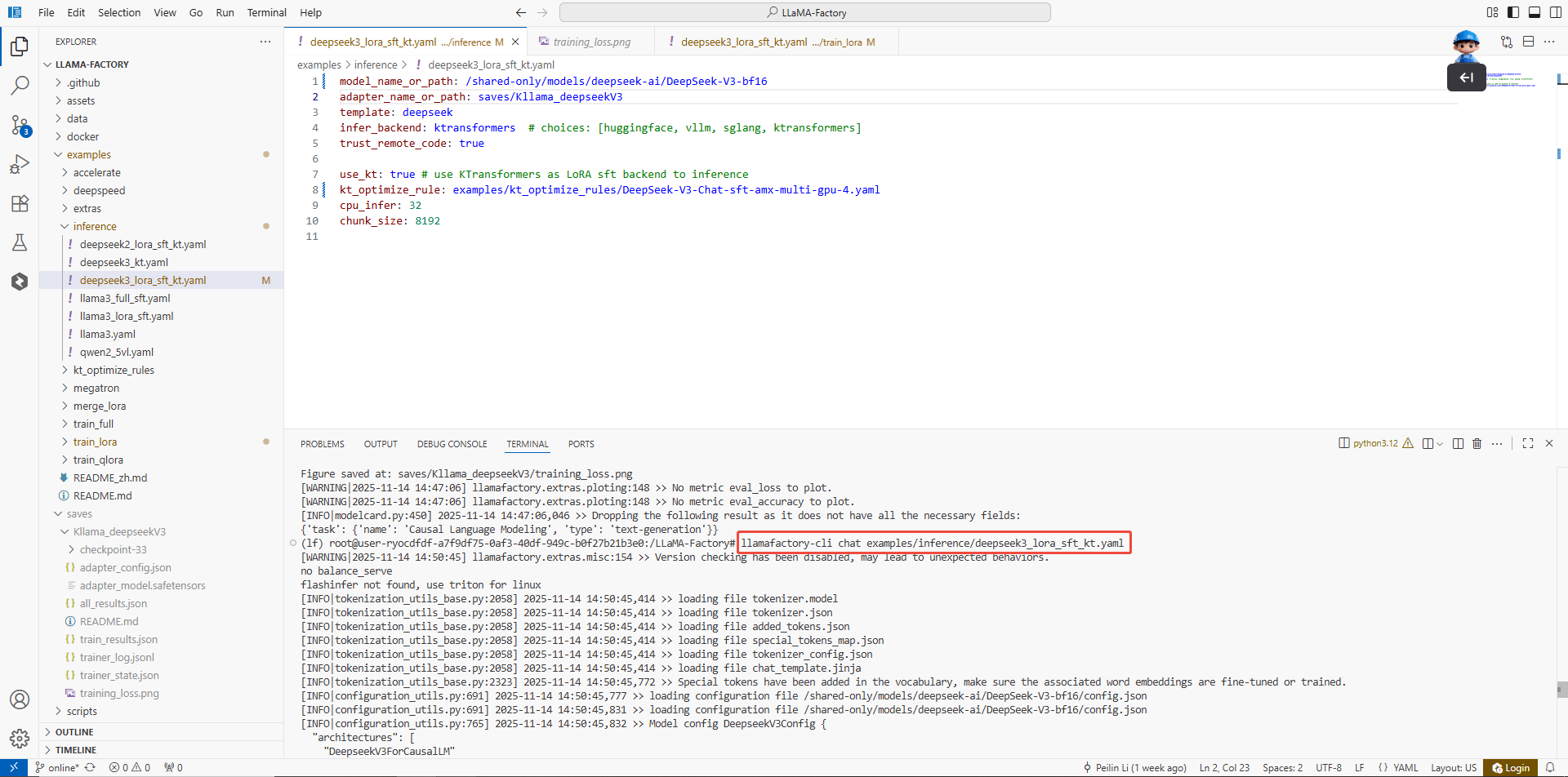Maximize the terminal panel size
Image resolution: width=1568 pixels, height=777 pixels.
1528,443
